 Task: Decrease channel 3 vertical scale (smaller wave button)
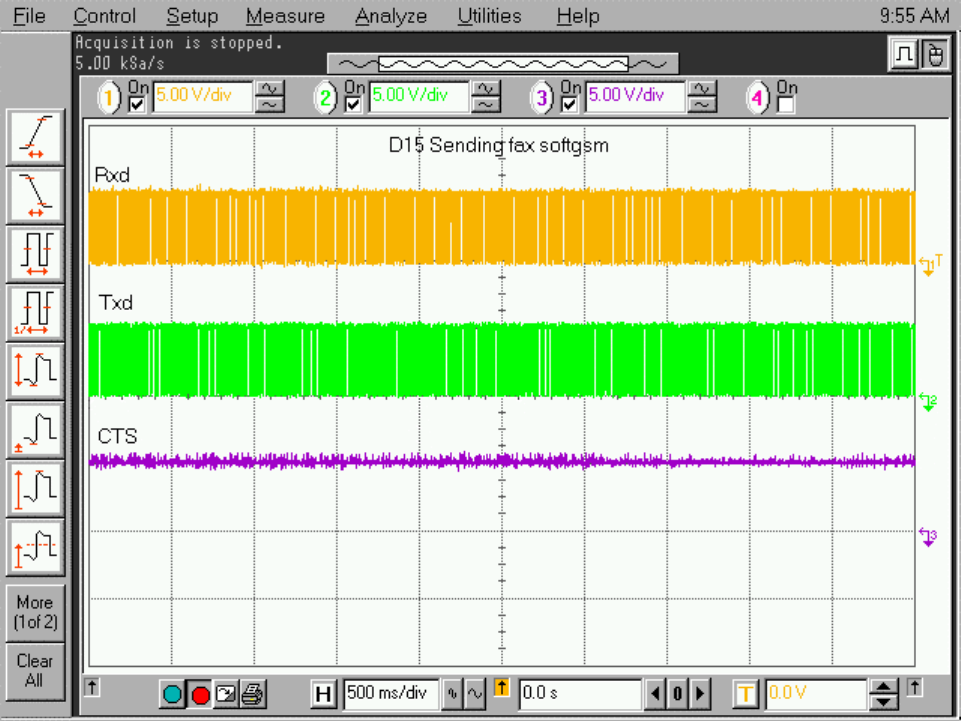pos(702,105)
